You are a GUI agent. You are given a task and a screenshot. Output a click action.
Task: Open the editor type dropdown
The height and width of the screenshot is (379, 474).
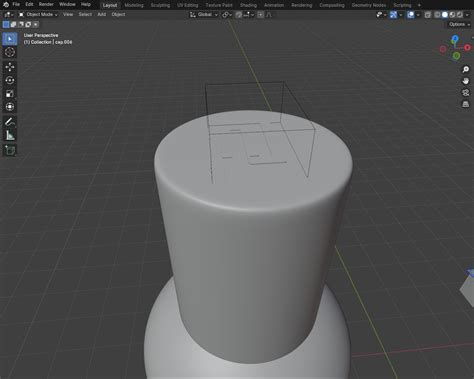point(8,15)
